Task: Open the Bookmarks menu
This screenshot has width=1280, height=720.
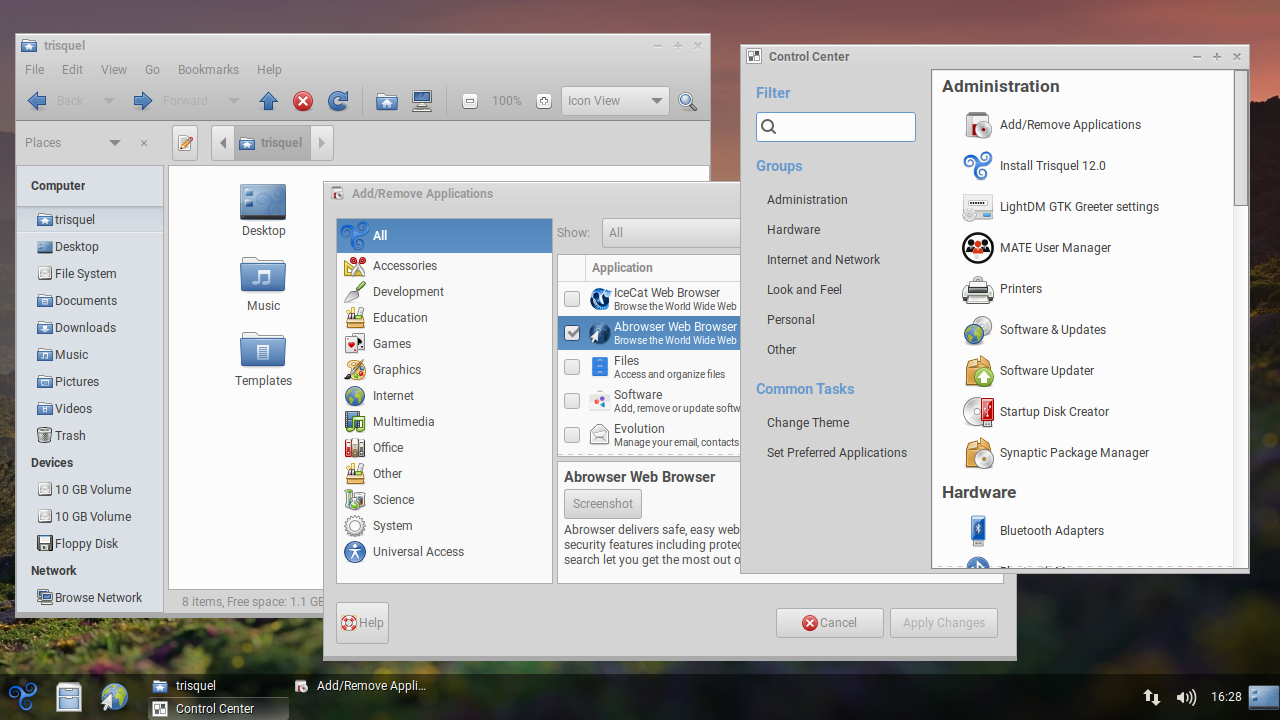Action: (208, 70)
